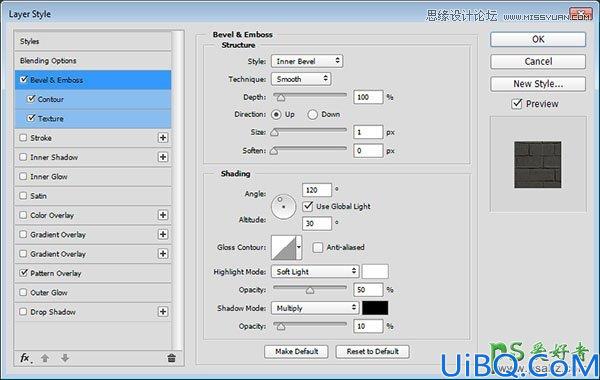Open the fx effects menu icon

[26, 358]
